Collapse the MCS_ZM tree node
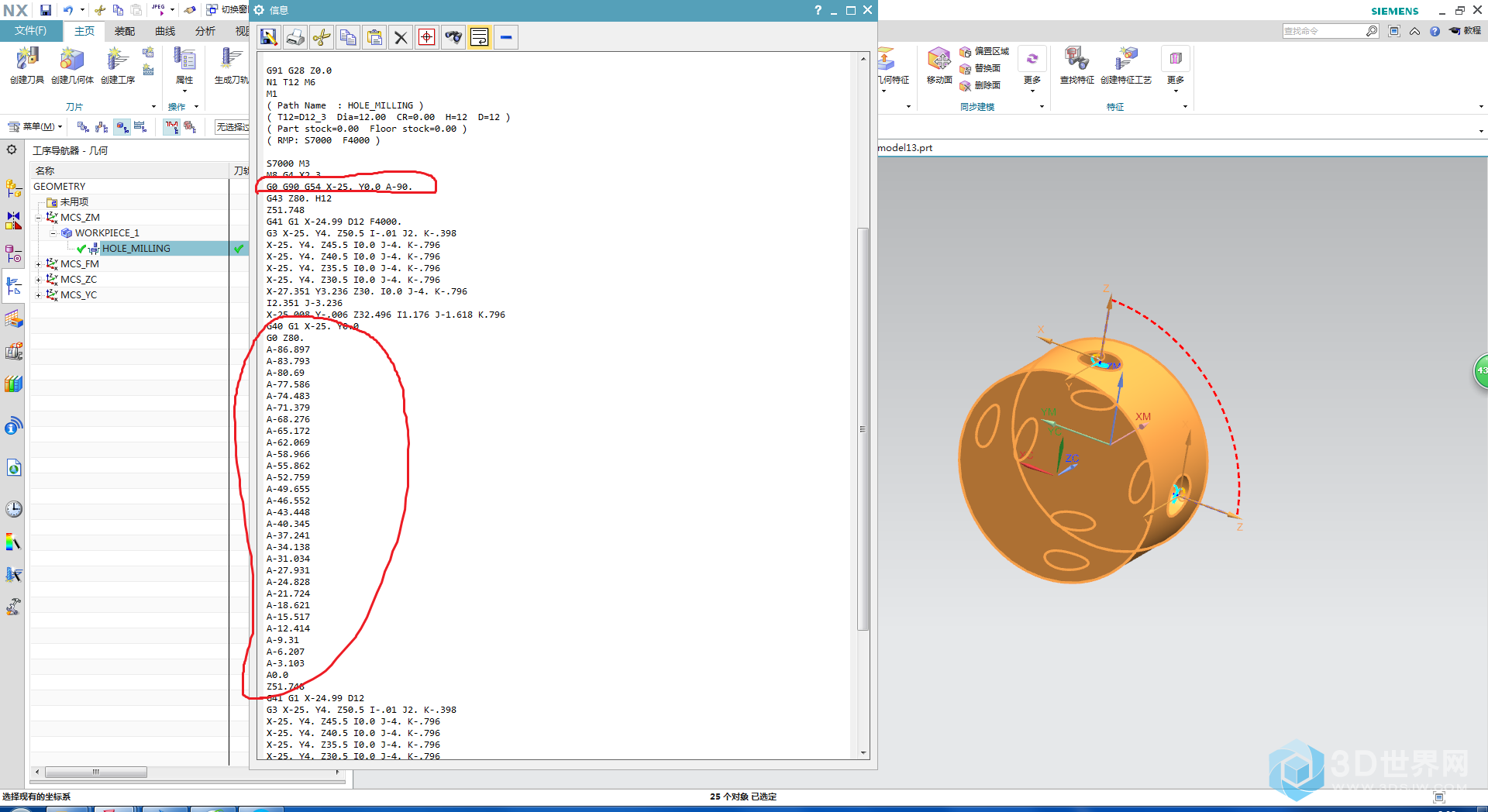This screenshot has height=812, width=1488. (38, 218)
